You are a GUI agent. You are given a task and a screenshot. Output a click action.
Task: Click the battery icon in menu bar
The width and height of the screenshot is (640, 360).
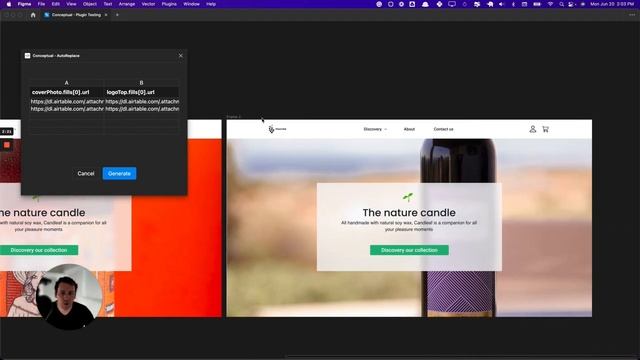pos(537,4)
